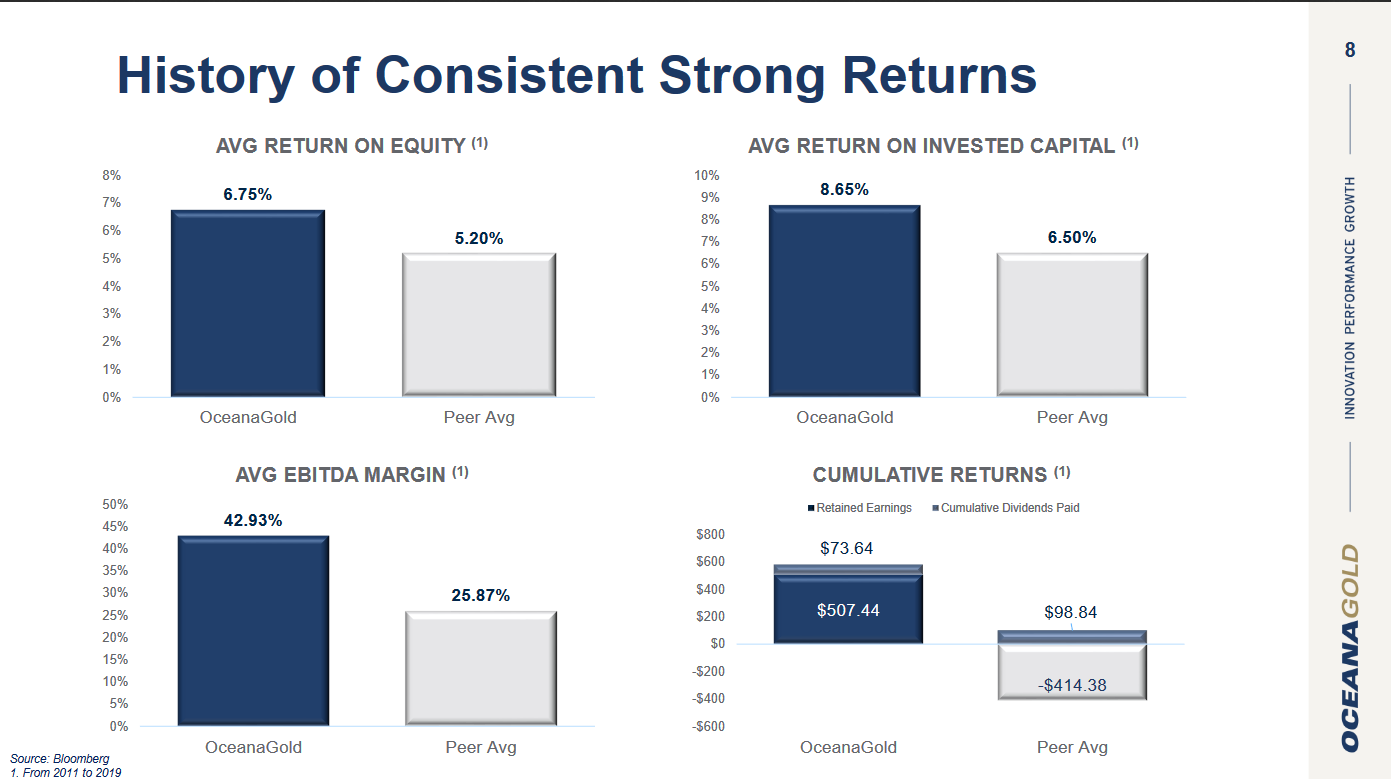
Task: Select the OceanaGold EBITDA Margin bar
Action: pos(253,630)
